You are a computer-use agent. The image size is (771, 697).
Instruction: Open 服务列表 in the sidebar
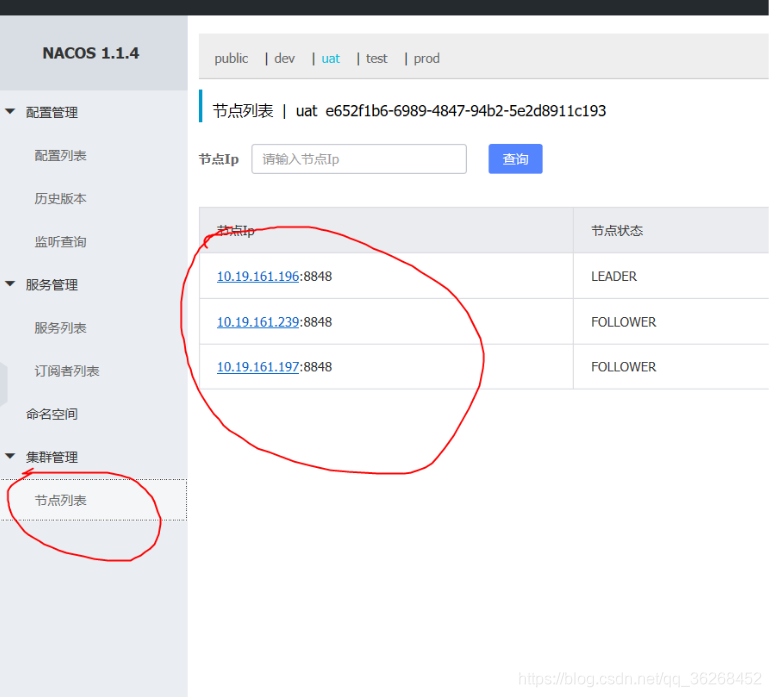[60, 328]
